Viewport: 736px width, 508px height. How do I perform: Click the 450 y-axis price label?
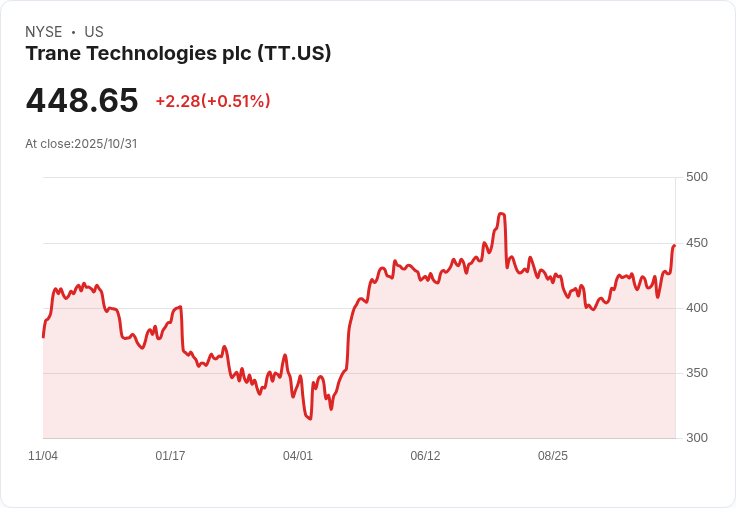697,243
